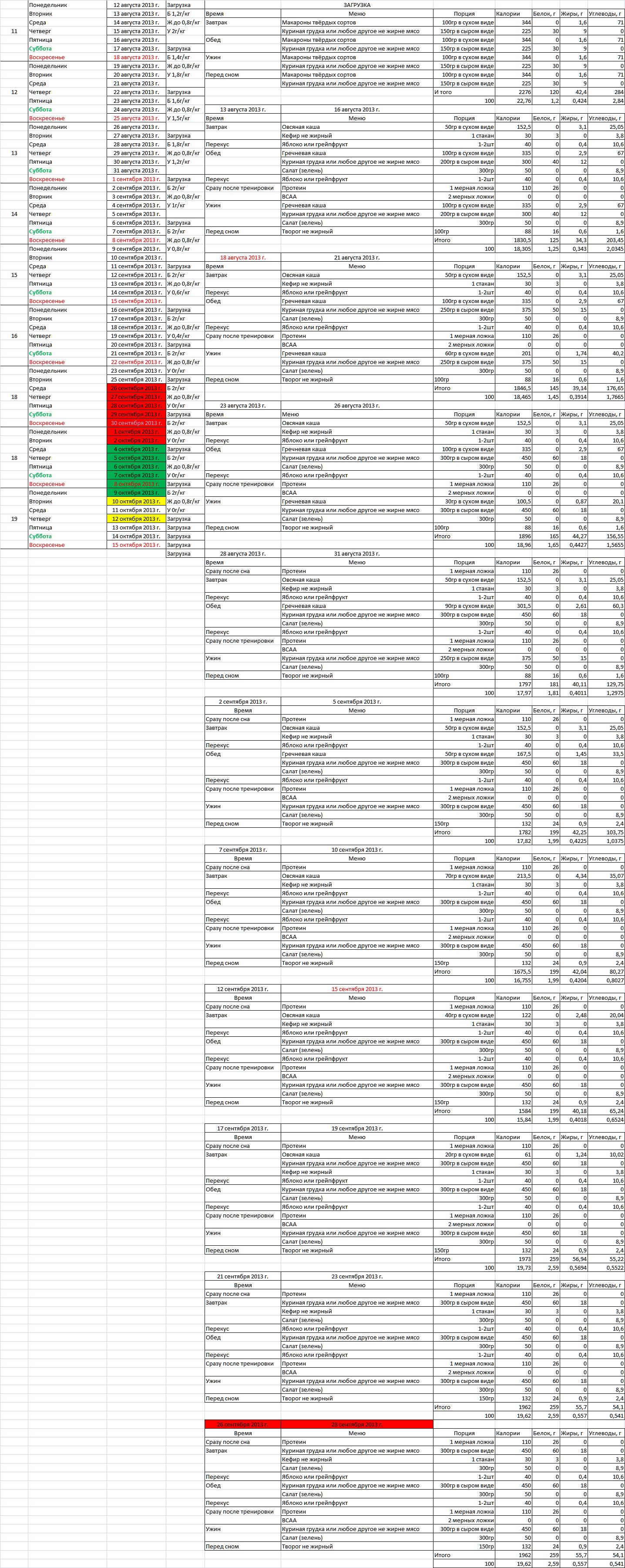Select the Б 1,4г/кг cell
The width and height of the screenshot is (625, 1568).
(x=185, y=57)
